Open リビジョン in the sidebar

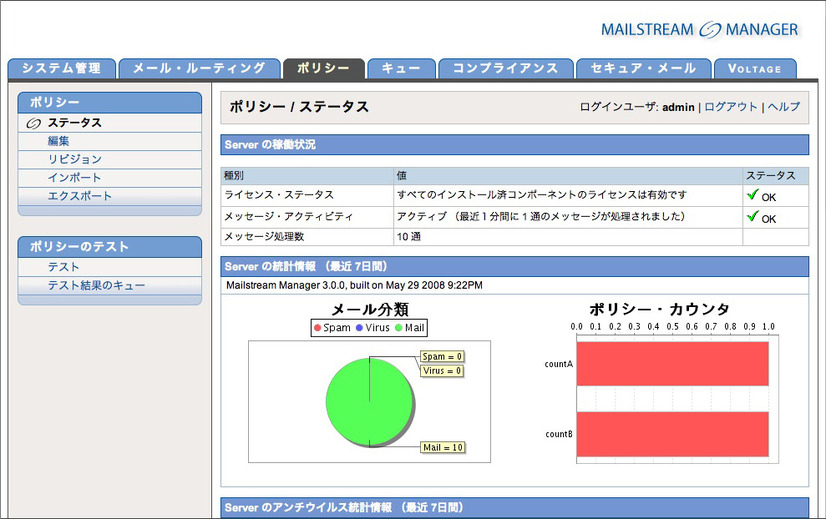coord(75,159)
